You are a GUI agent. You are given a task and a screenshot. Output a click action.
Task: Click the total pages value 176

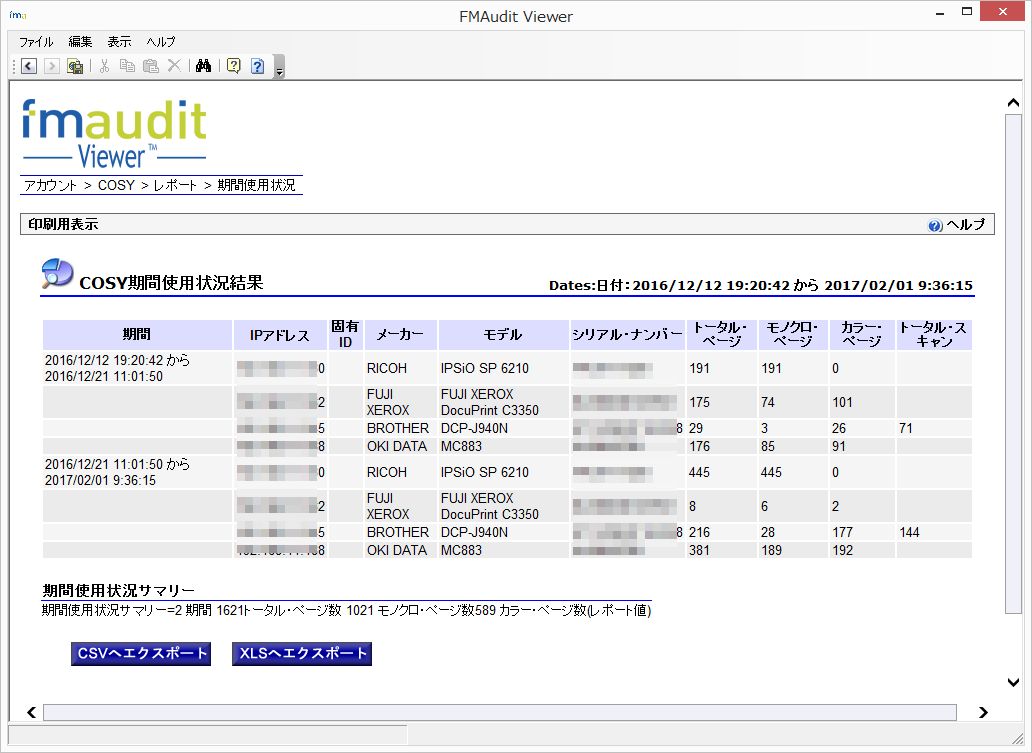click(700, 446)
